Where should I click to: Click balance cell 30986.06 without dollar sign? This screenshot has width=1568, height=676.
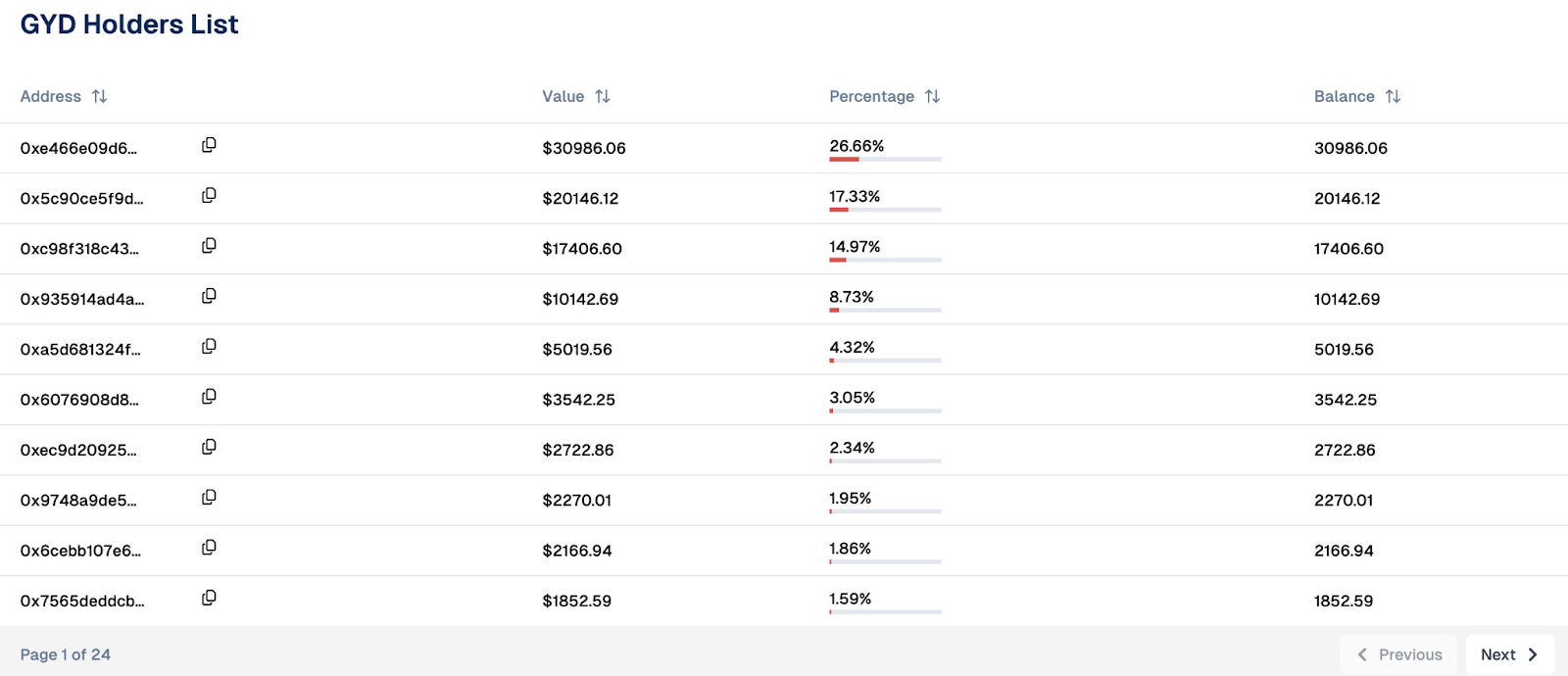tap(1350, 148)
